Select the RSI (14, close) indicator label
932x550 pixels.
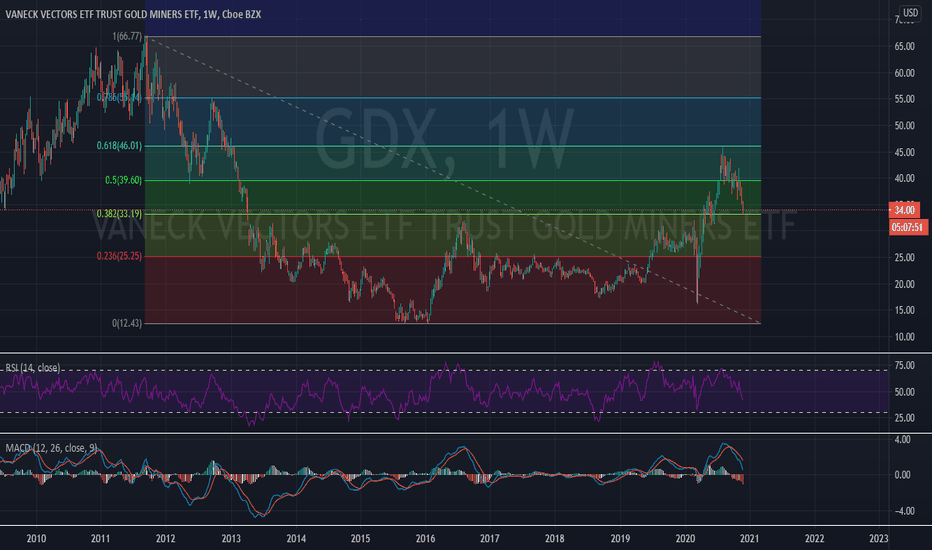pos(33,368)
